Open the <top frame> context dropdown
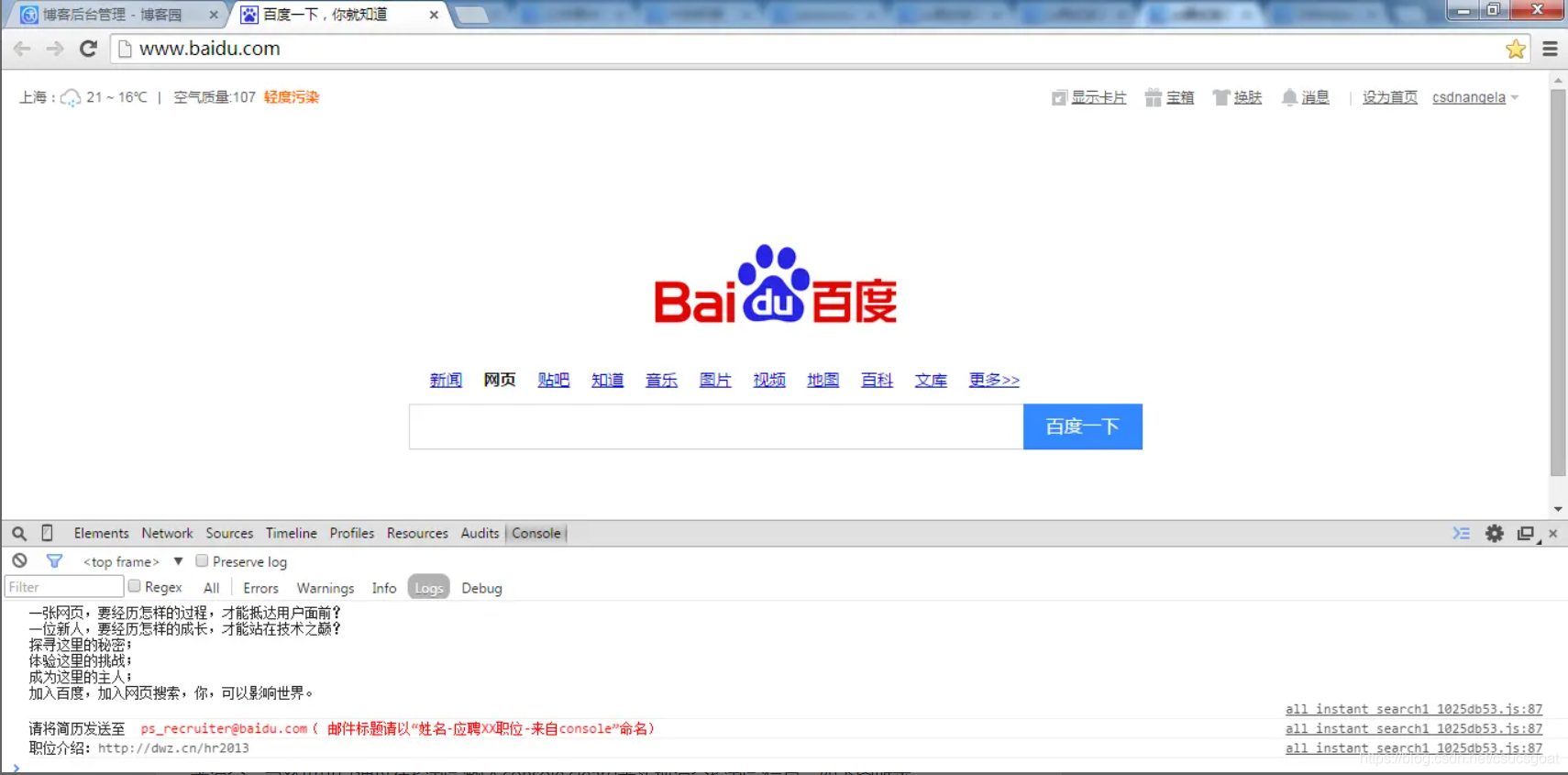Viewport: 1568px width, 775px height. coord(133,561)
